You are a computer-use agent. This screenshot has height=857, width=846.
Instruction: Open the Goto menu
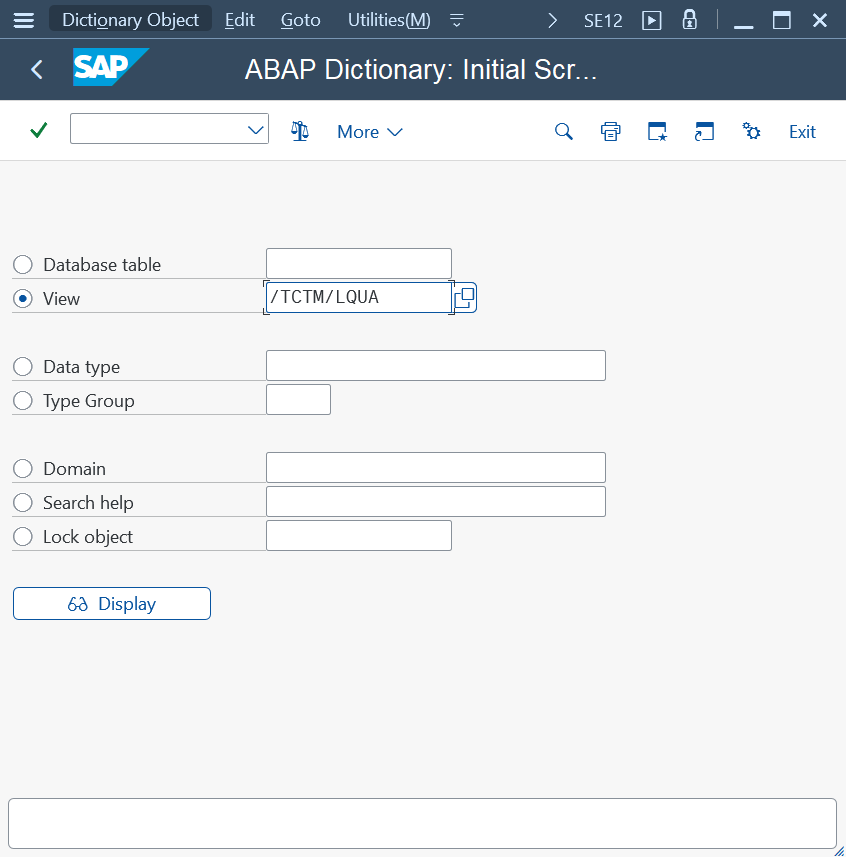point(300,20)
